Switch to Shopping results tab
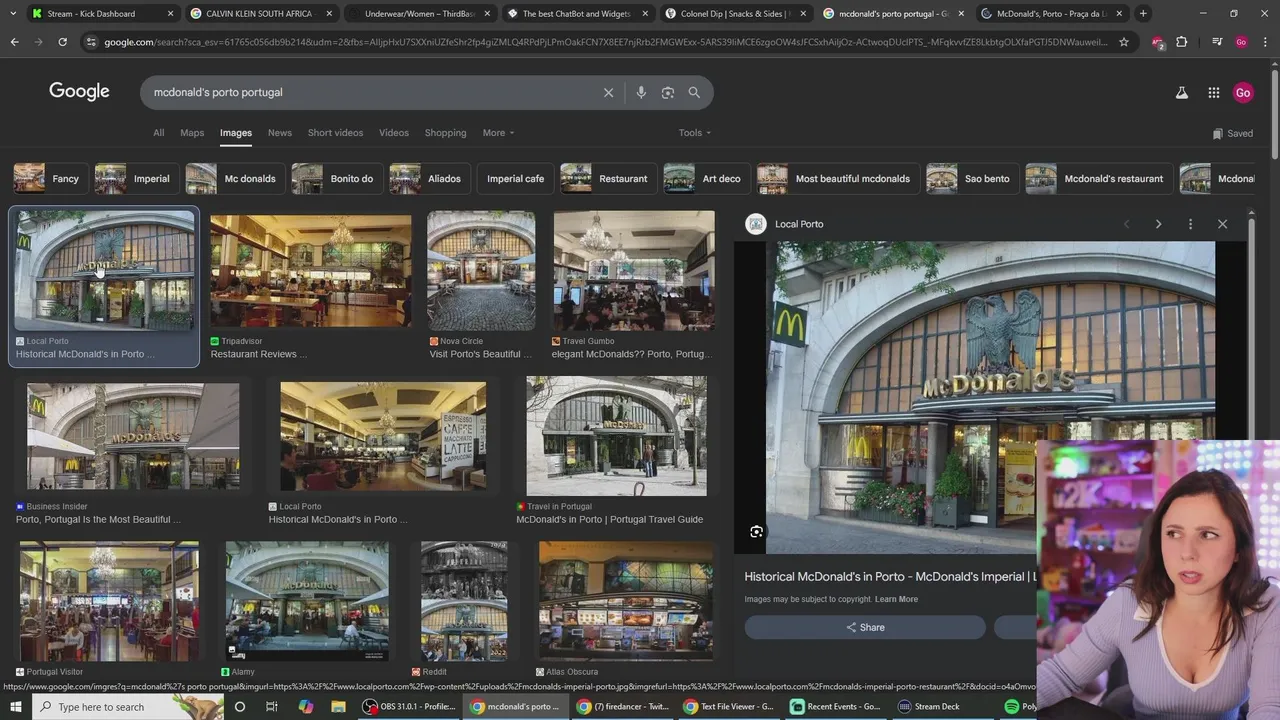Image resolution: width=1280 pixels, height=720 pixels. tap(445, 133)
